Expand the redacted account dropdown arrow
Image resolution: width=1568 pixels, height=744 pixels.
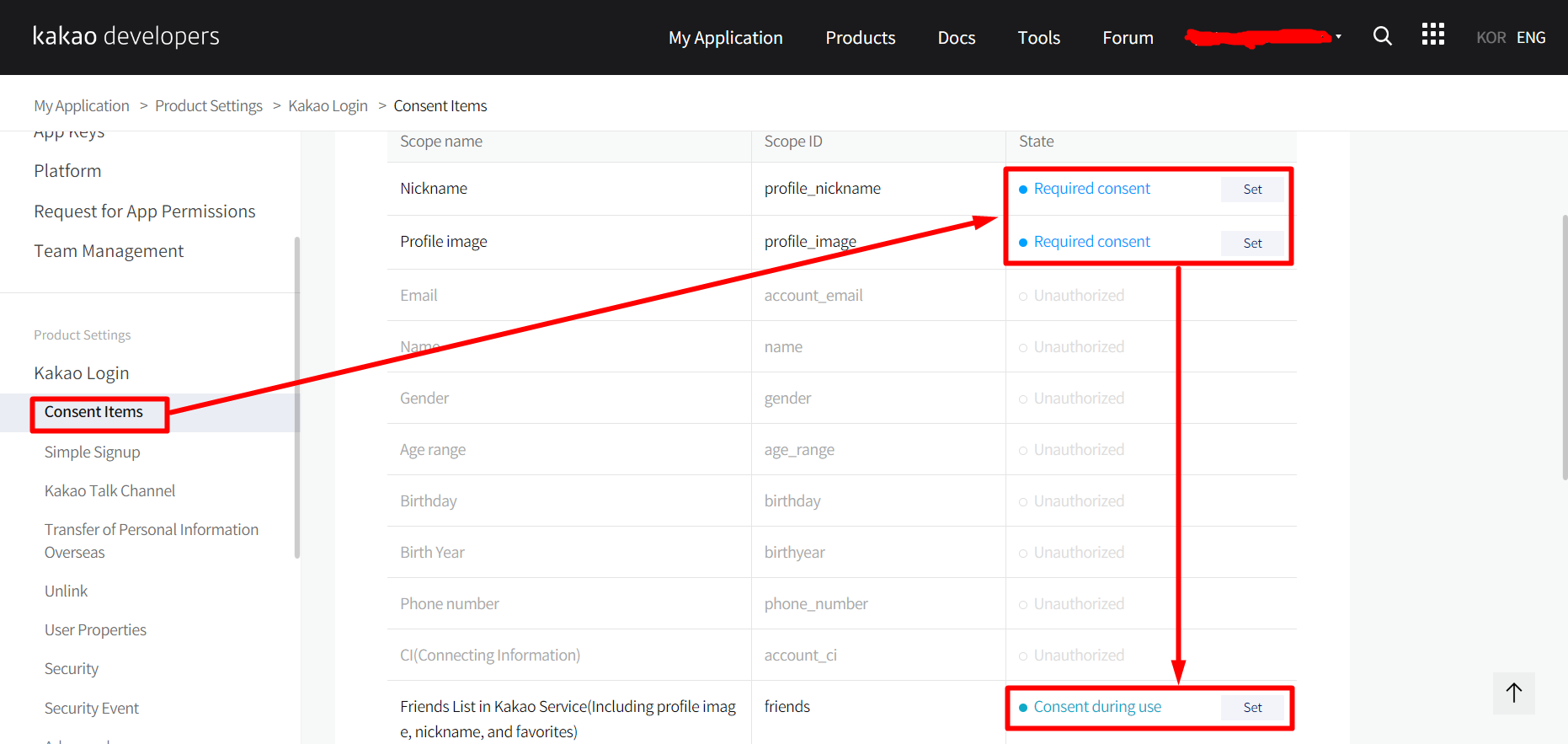[1338, 37]
